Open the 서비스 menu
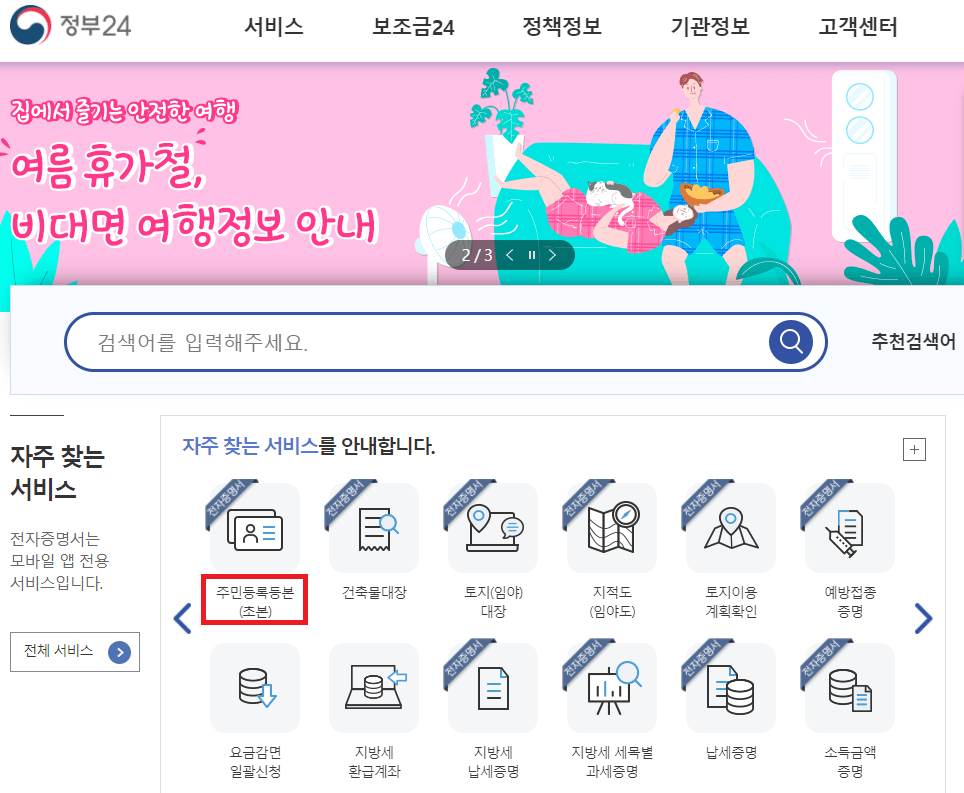Viewport: 964px width, 793px height. point(274,26)
